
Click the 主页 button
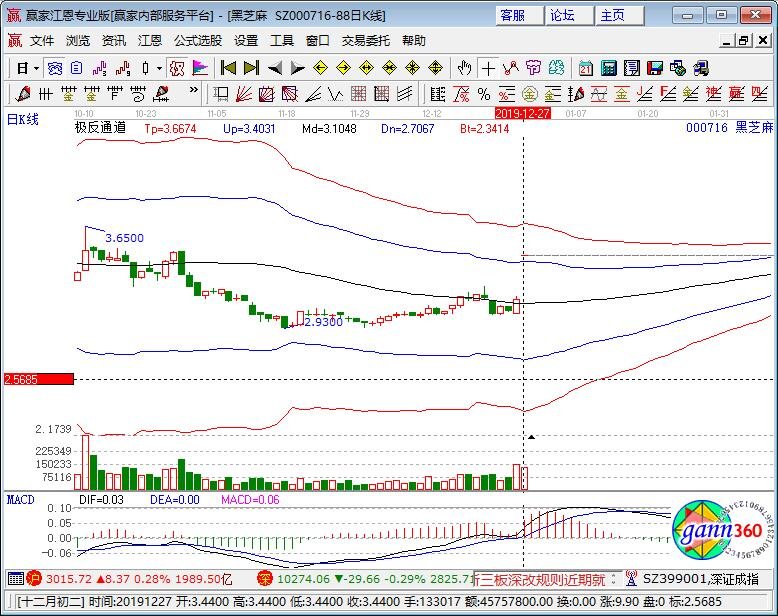[620, 15]
